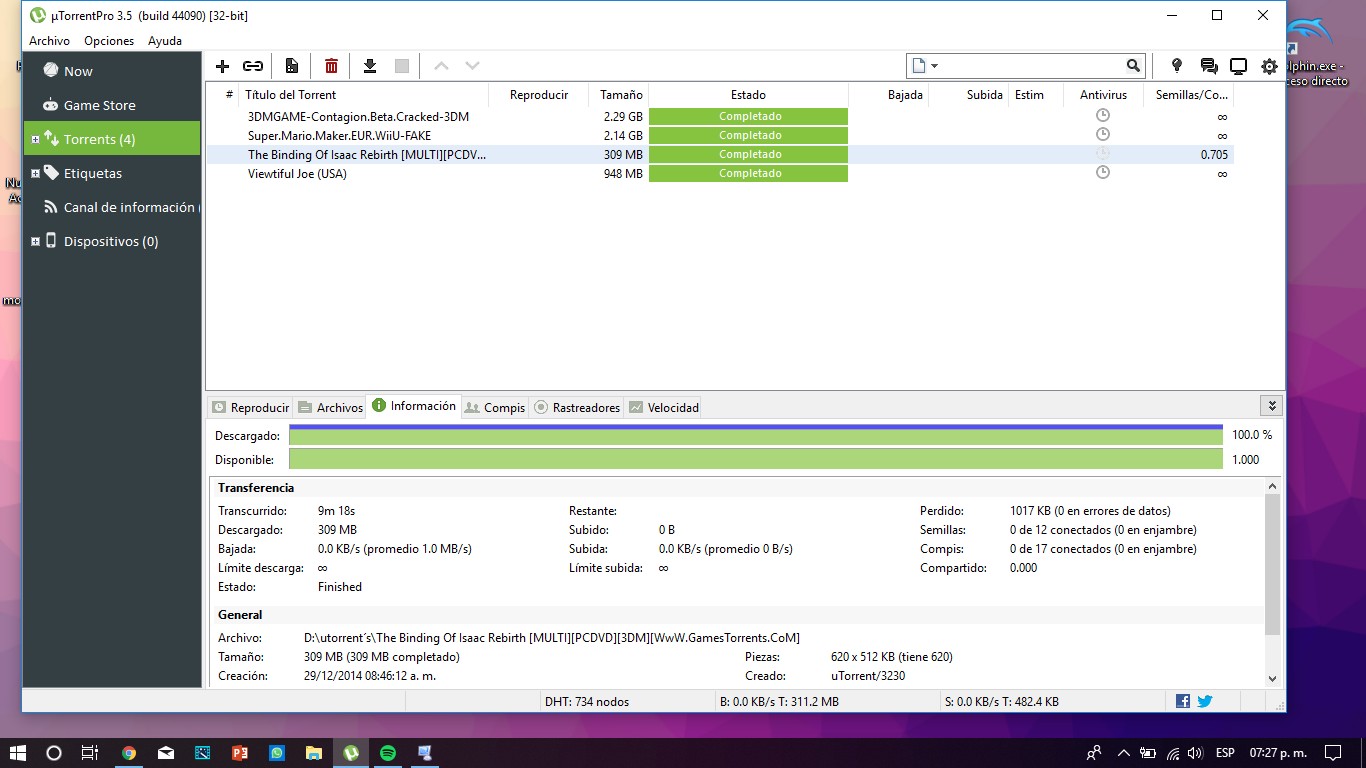
Task: Select Dispositivos (0) in the sidebar
Action: point(112,241)
